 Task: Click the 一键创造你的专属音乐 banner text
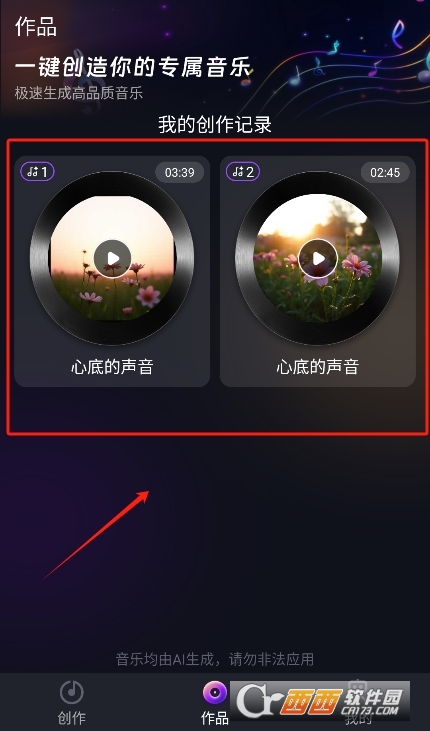pos(133,67)
